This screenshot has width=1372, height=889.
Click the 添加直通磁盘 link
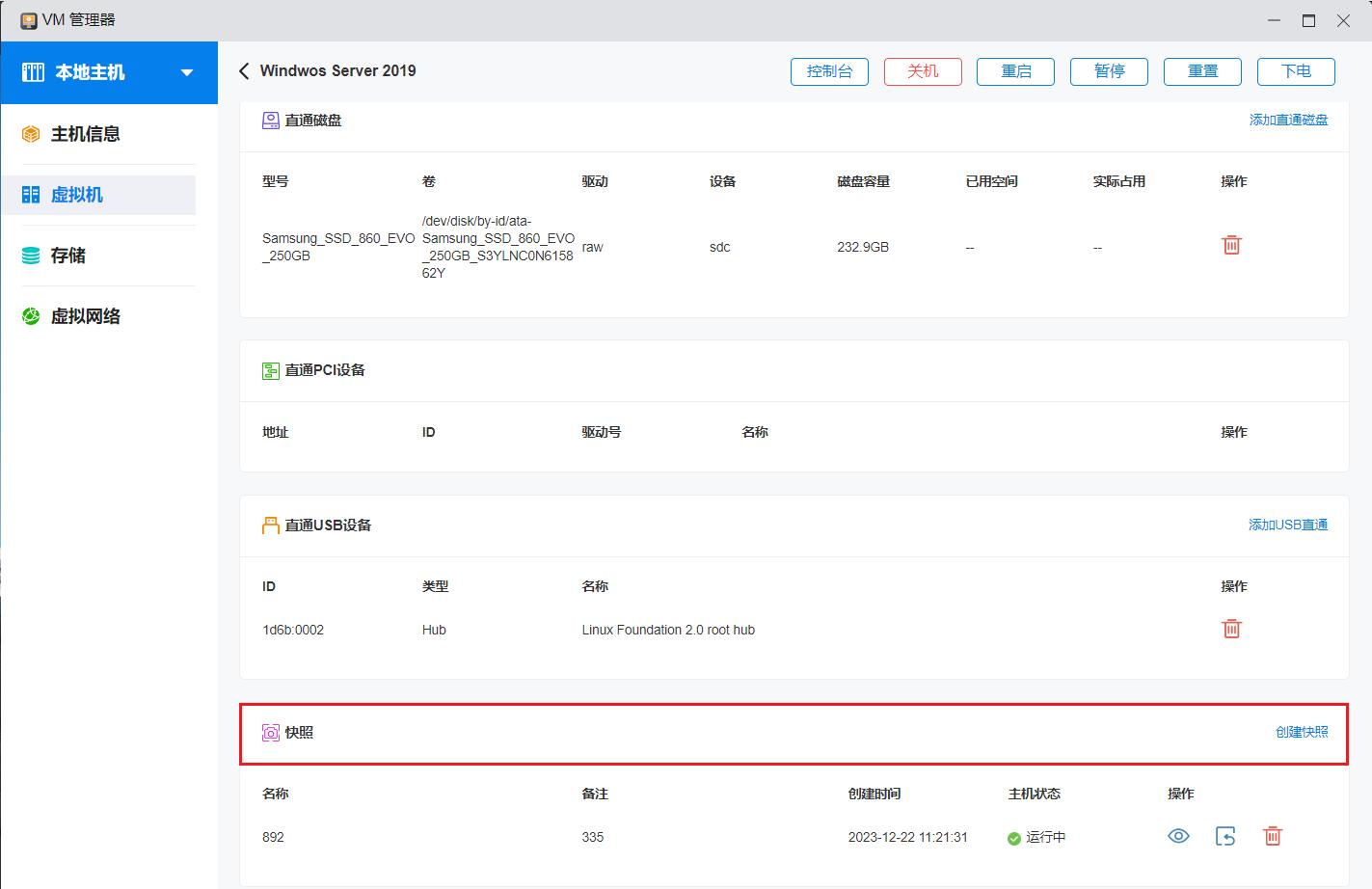(1288, 120)
